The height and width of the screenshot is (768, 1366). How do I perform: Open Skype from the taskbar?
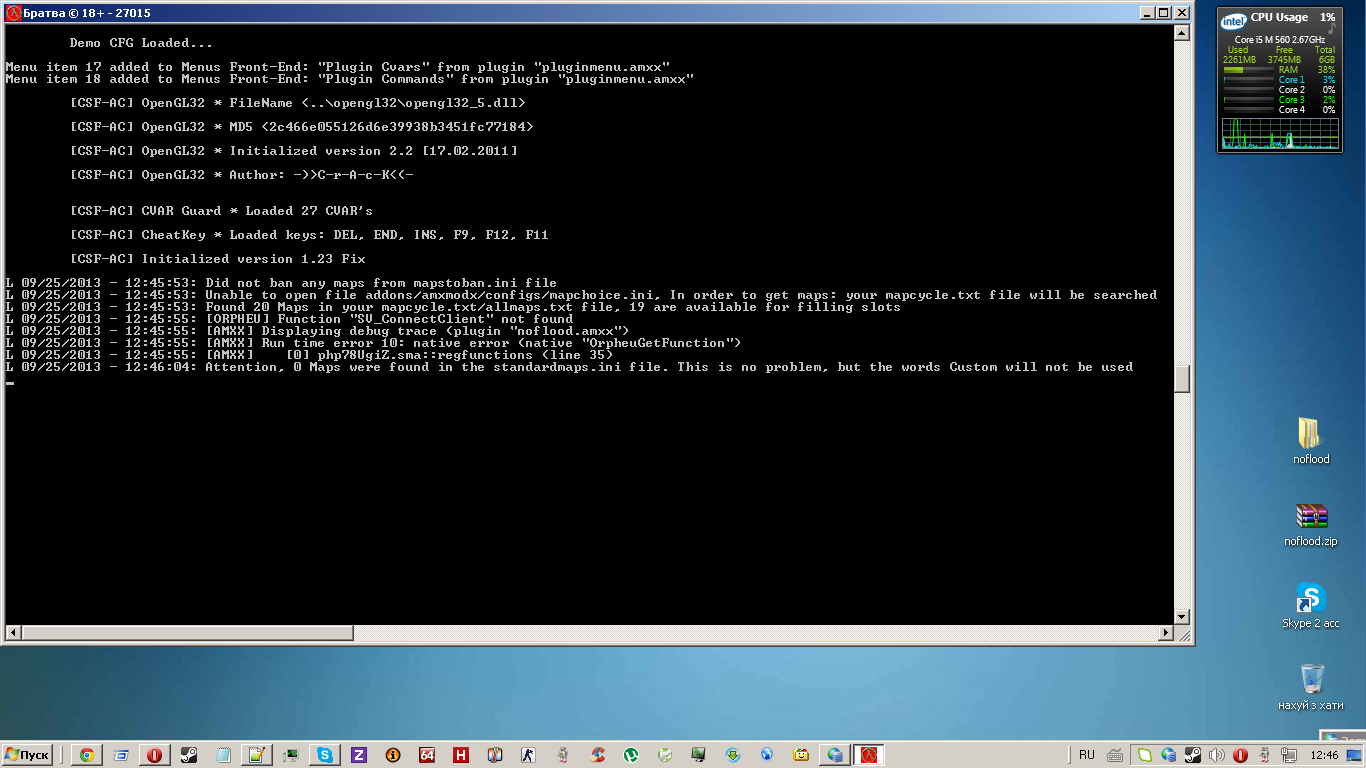click(x=325, y=755)
